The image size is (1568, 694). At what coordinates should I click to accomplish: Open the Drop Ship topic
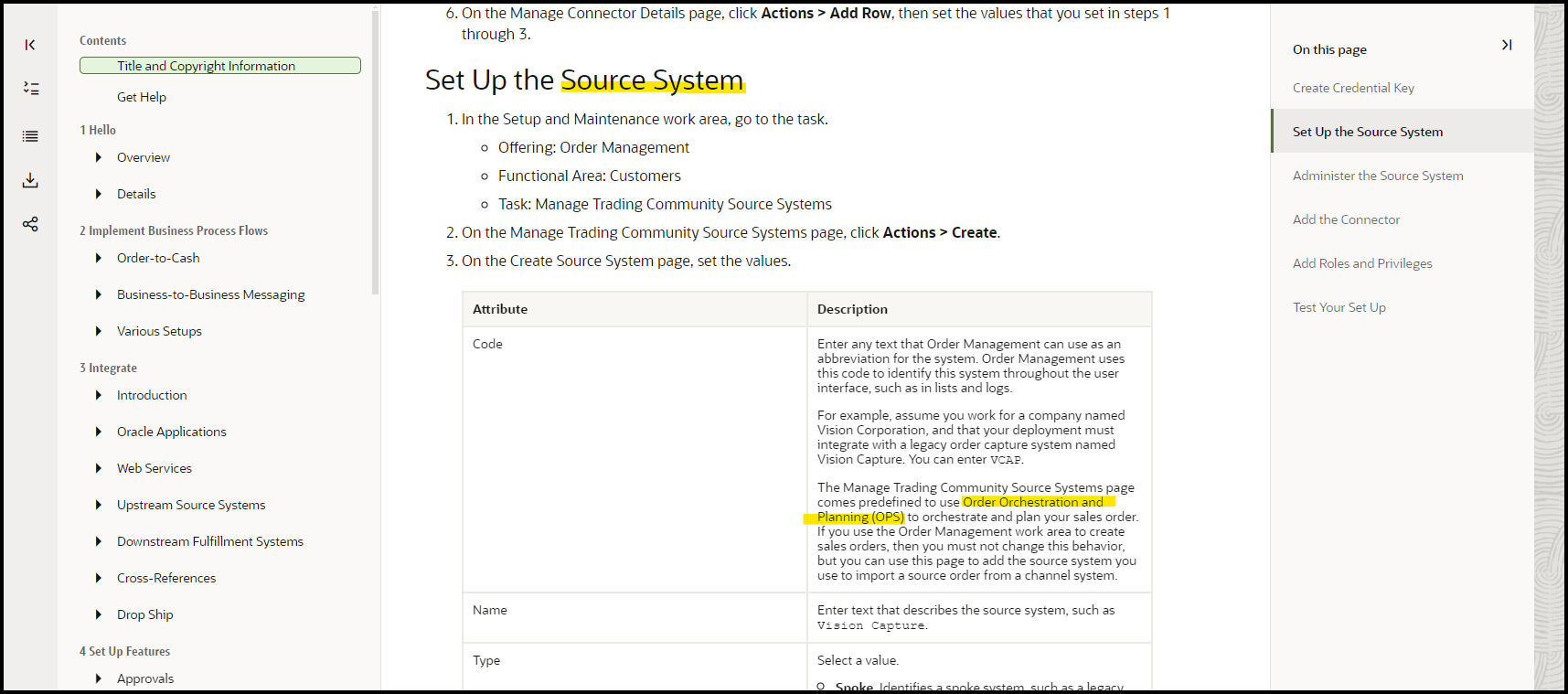[145, 614]
